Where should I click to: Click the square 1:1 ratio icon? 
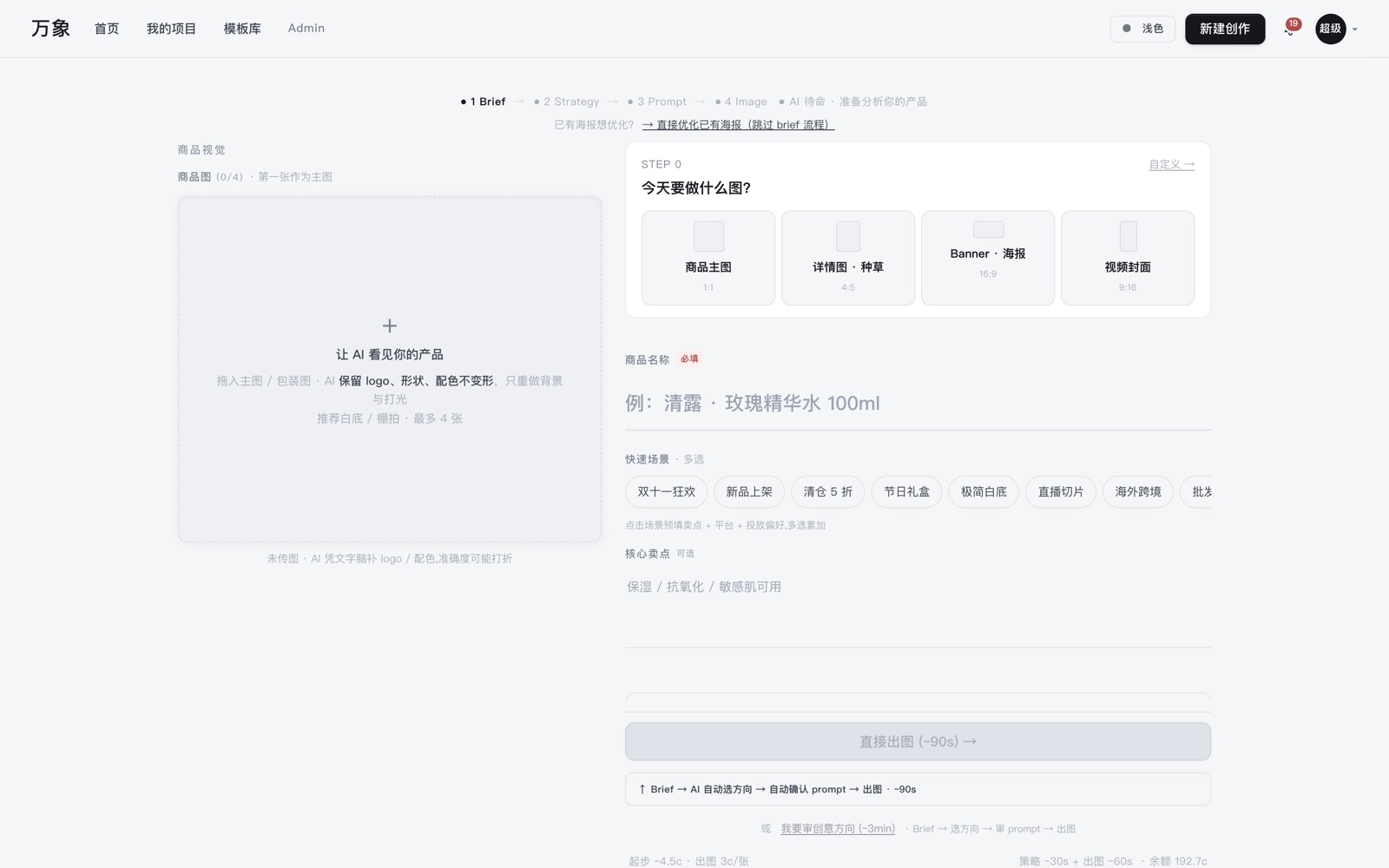[x=708, y=236]
